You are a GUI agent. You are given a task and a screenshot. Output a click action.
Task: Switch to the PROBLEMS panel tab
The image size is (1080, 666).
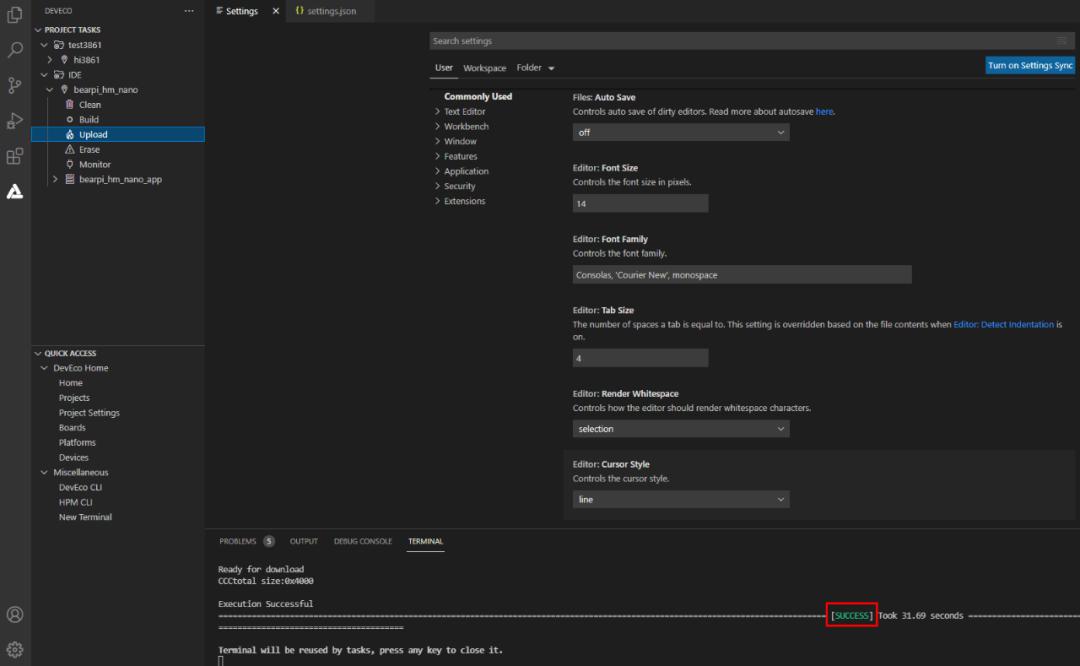[238, 541]
